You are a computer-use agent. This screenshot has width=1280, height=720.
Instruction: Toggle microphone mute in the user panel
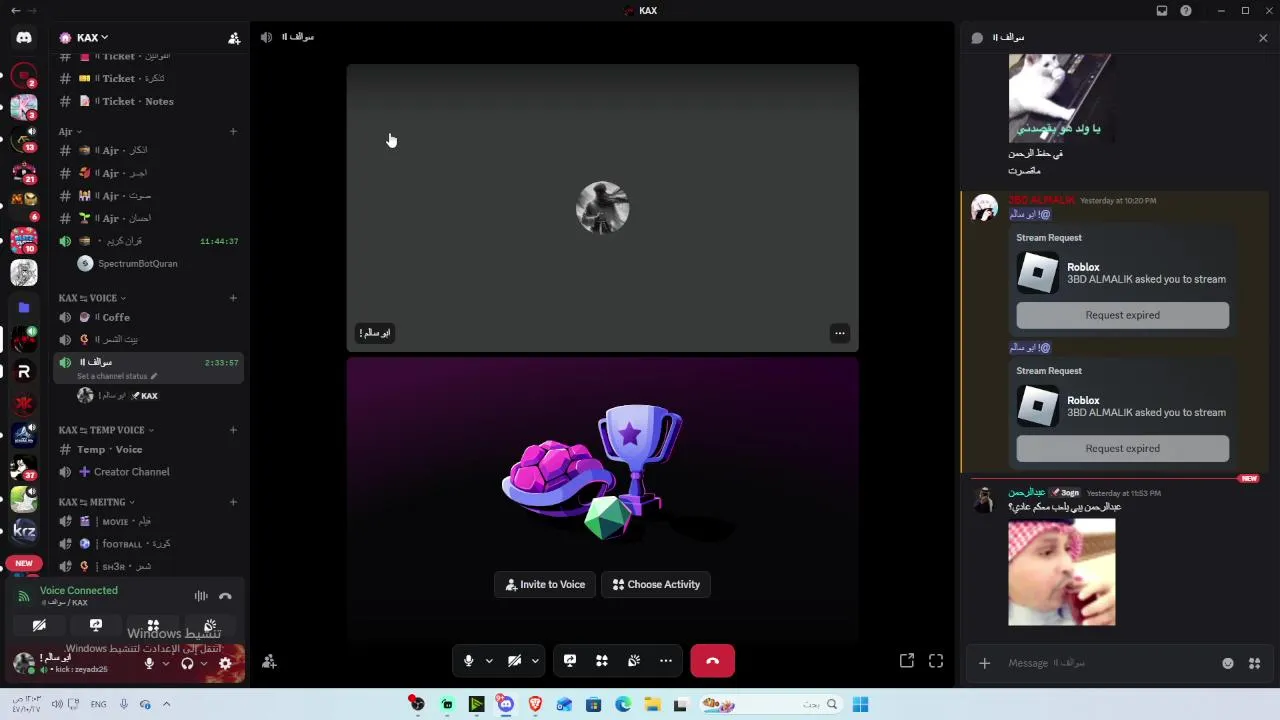click(x=149, y=663)
